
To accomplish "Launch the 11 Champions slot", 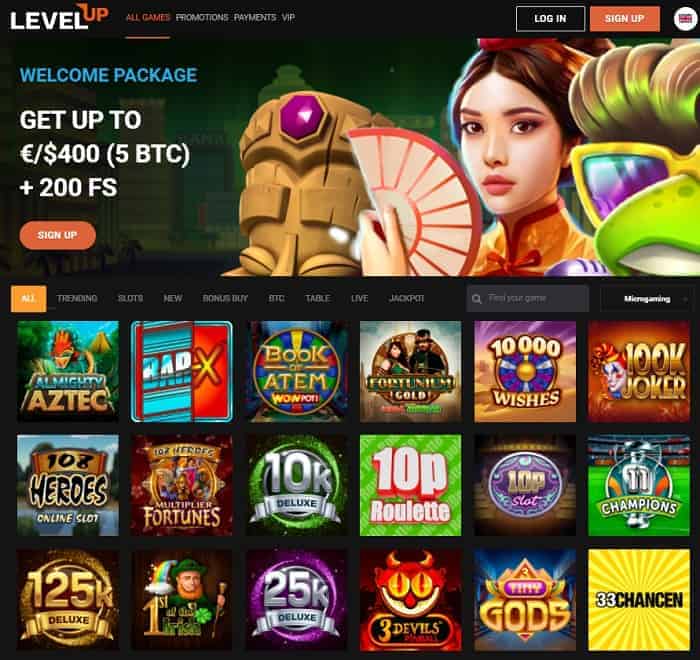I will pyautogui.click(x=639, y=485).
